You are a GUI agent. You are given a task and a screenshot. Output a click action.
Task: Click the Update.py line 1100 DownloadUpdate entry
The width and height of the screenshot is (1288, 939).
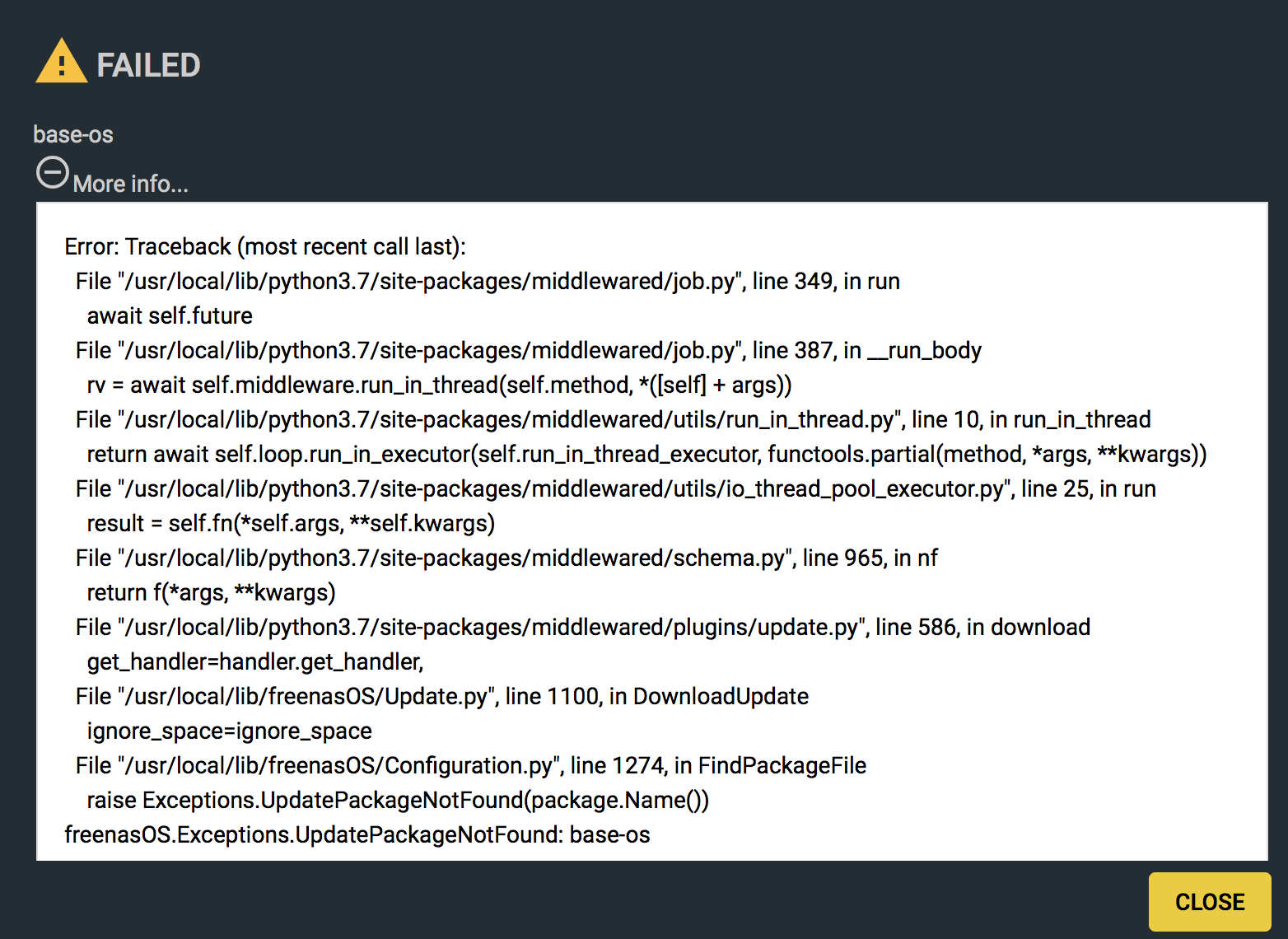[442, 697]
